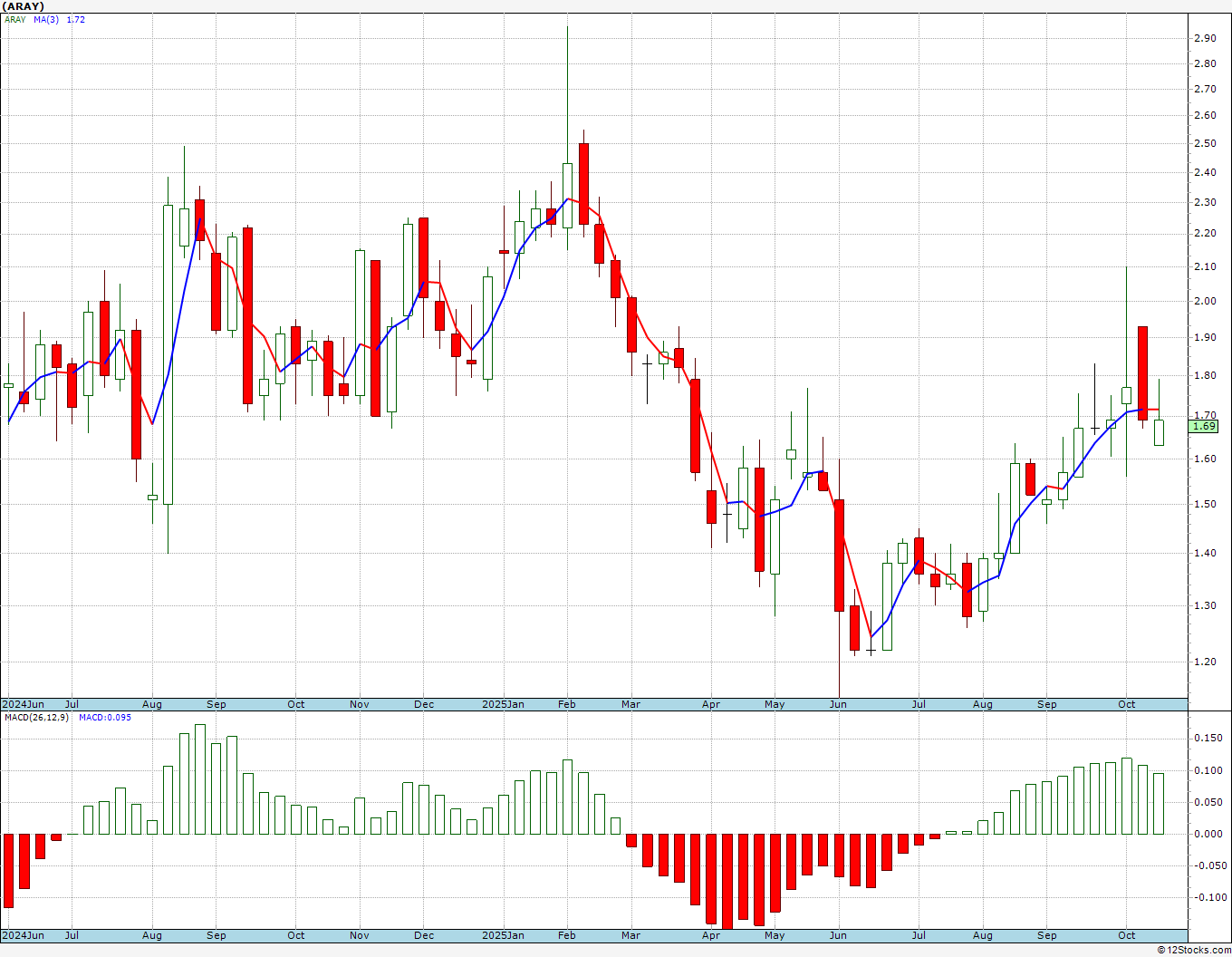Select the MACD:0.095 value label
1232x957 pixels.
pos(105,718)
